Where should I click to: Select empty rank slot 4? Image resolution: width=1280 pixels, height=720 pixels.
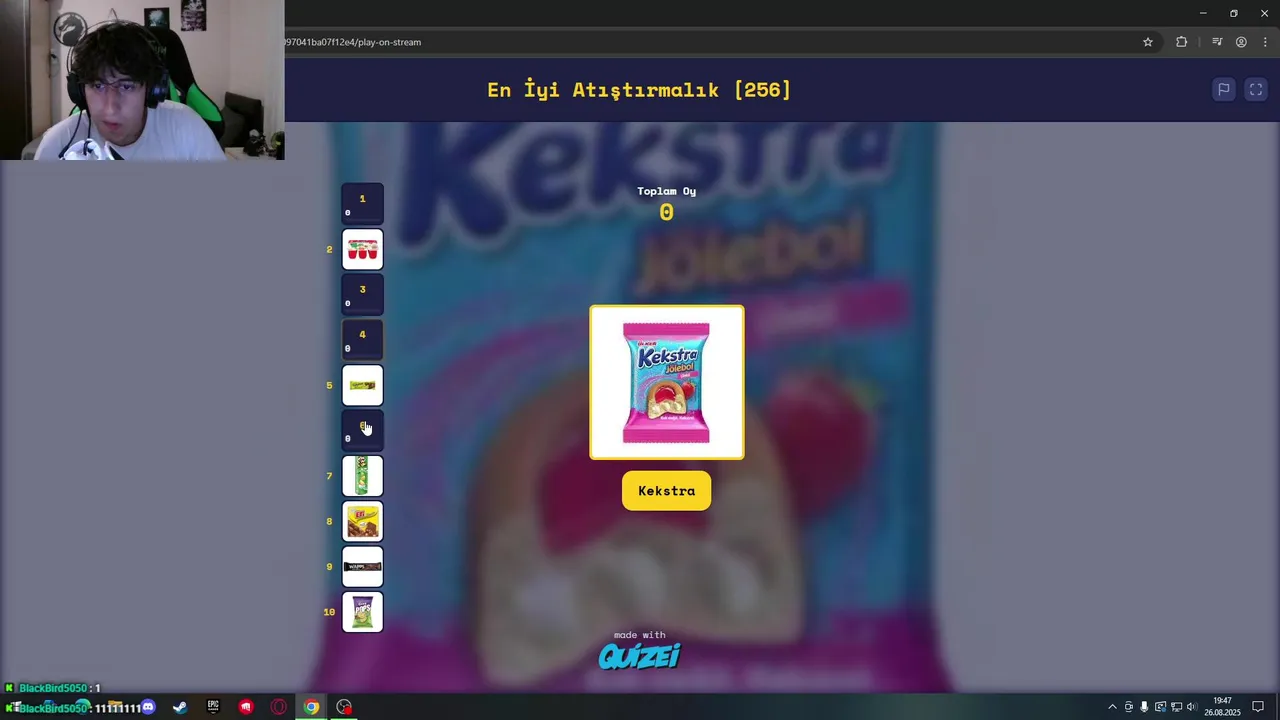362,340
